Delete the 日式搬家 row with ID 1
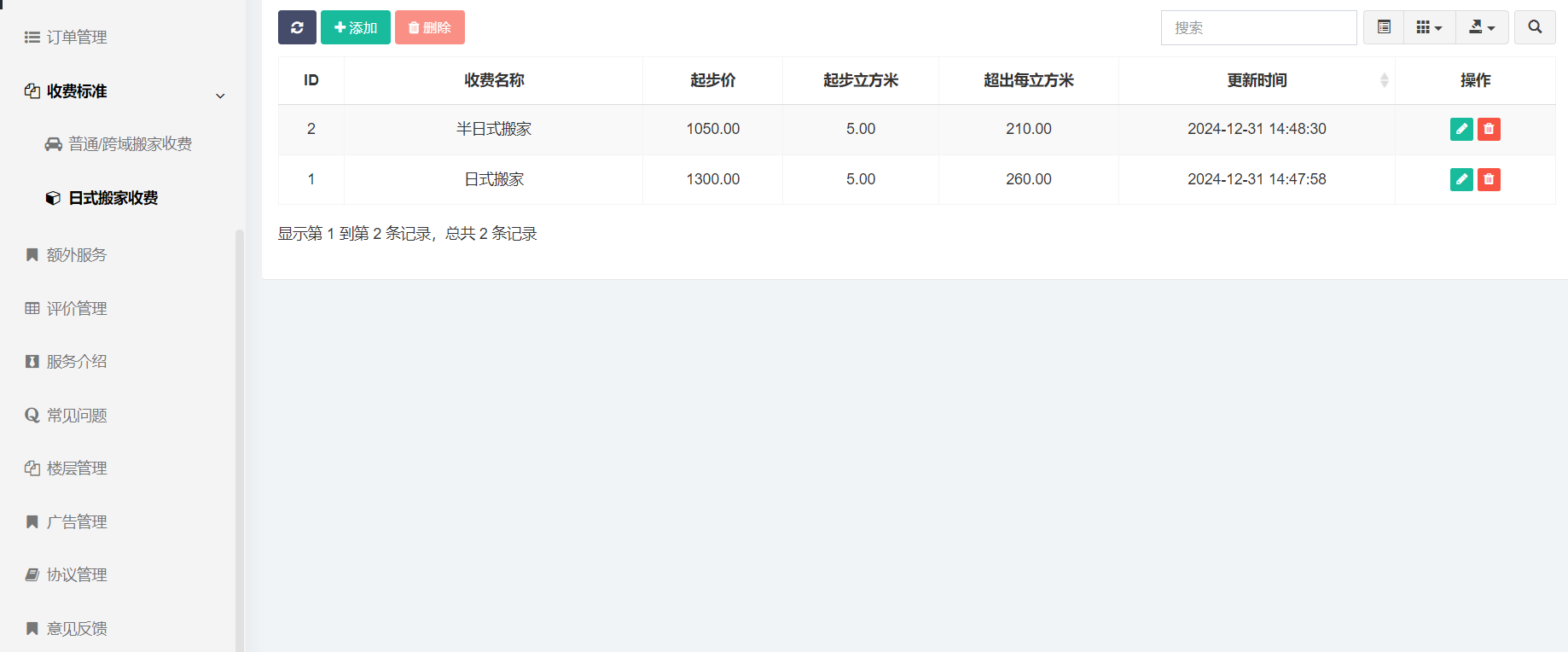The height and width of the screenshot is (652, 1568). [1489, 179]
